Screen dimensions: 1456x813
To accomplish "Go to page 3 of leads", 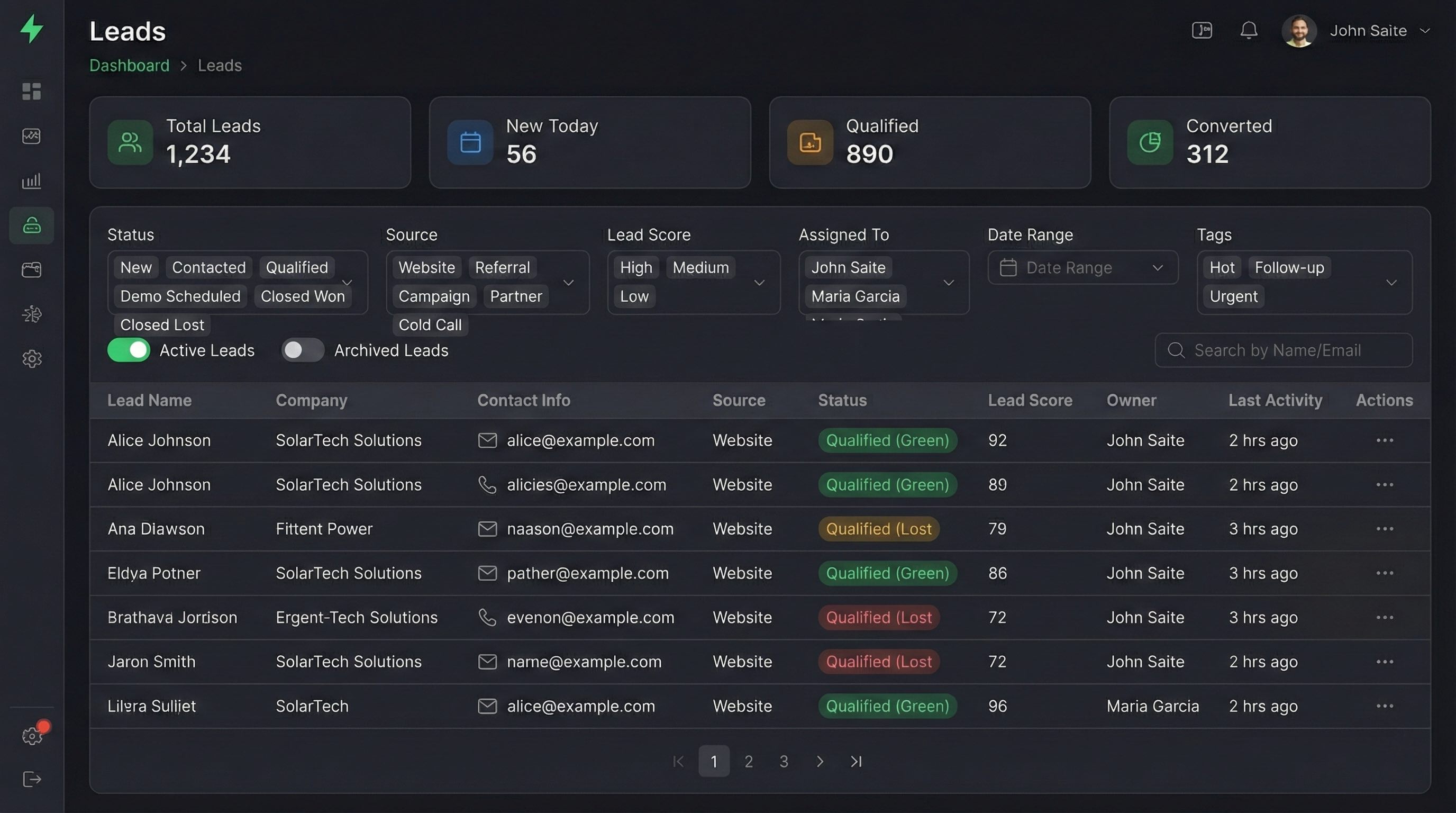I will pyautogui.click(x=784, y=762).
